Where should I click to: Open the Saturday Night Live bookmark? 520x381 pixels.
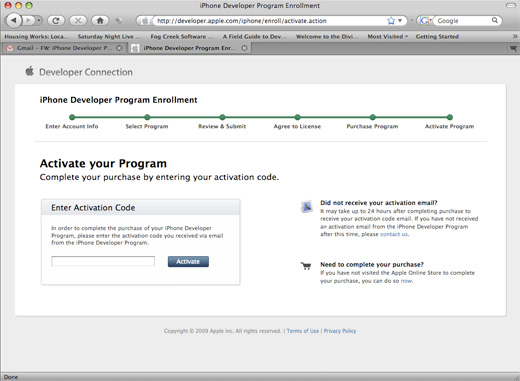click(109, 36)
